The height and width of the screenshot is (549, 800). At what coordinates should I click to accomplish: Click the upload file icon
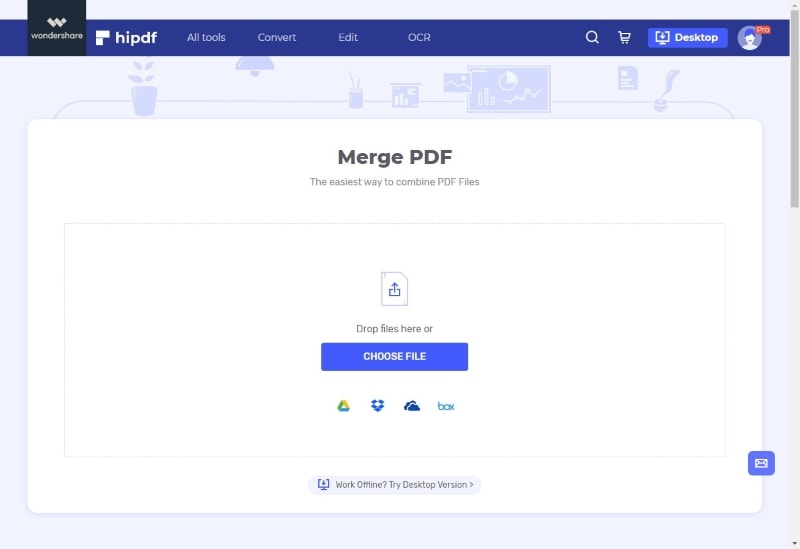point(394,289)
